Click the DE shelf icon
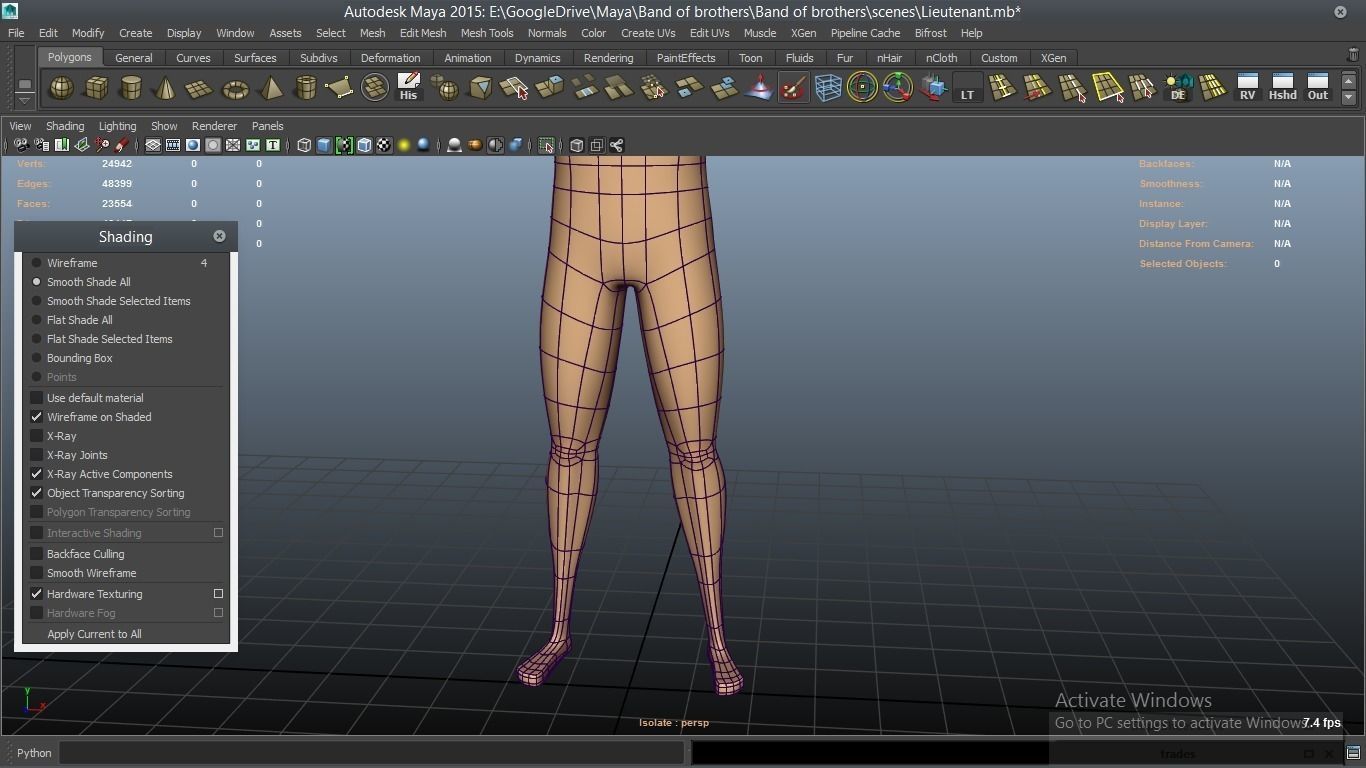Image resolution: width=1366 pixels, height=768 pixels. pyautogui.click(x=1177, y=88)
